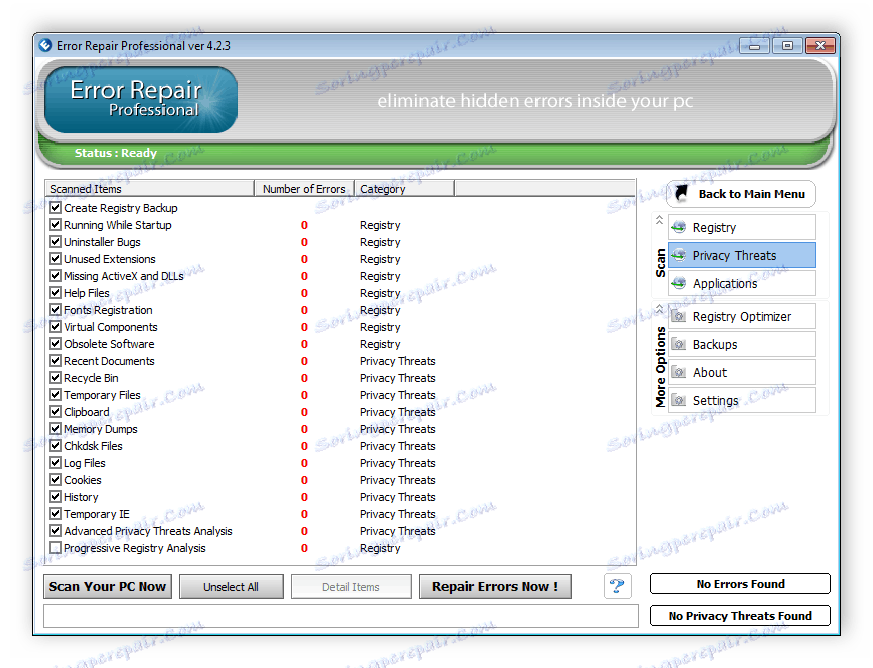The image size is (873, 668).
Task: Open the Backups option
Action: pyautogui.click(x=742, y=344)
